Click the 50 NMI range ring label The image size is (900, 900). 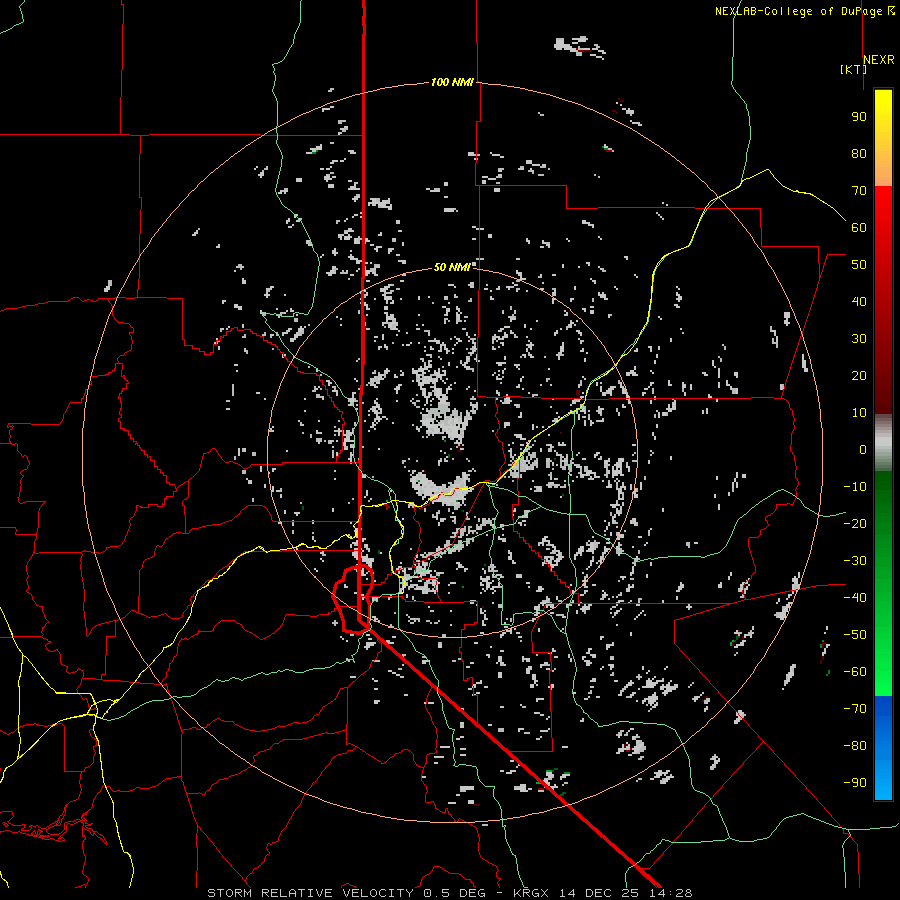click(x=452, y=267)
